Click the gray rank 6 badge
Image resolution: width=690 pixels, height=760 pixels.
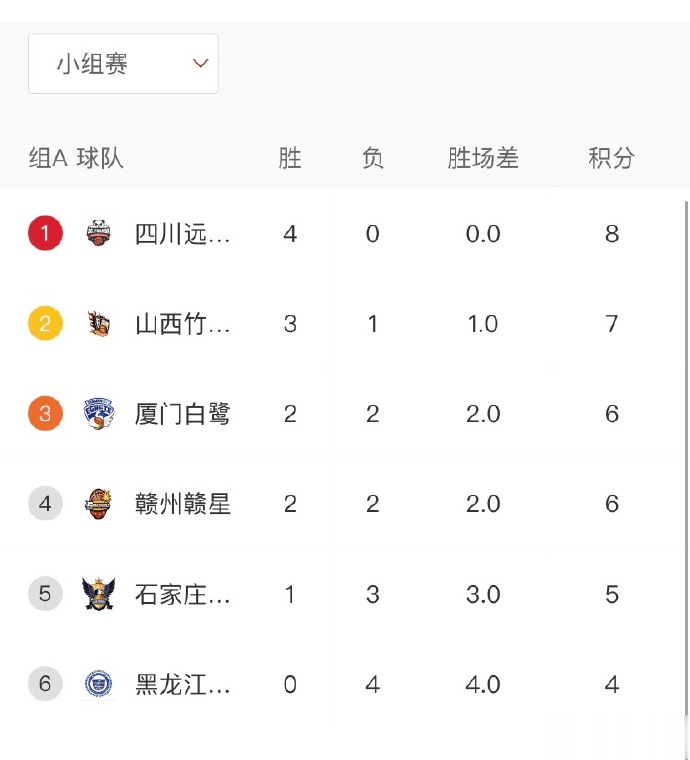click(x=45, y=684)
